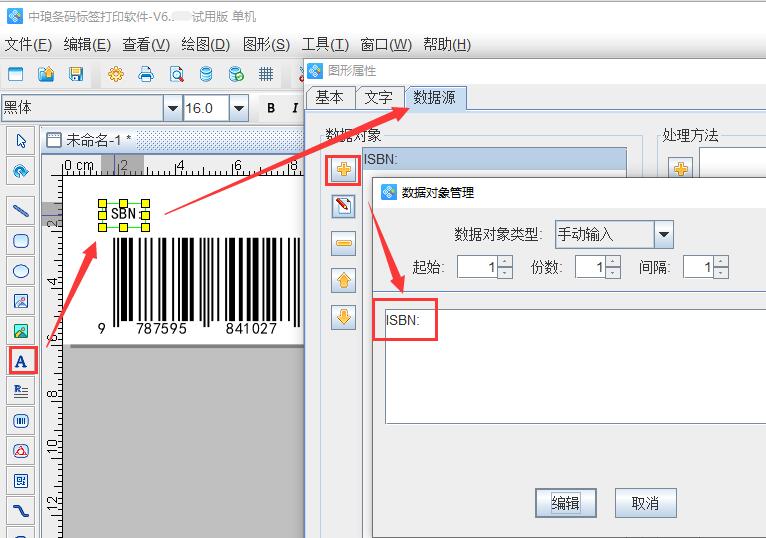Image resolution: width=766 pixels, height=538 pixels.
Task: Click the add data object plus button
Action: (343, 170)
